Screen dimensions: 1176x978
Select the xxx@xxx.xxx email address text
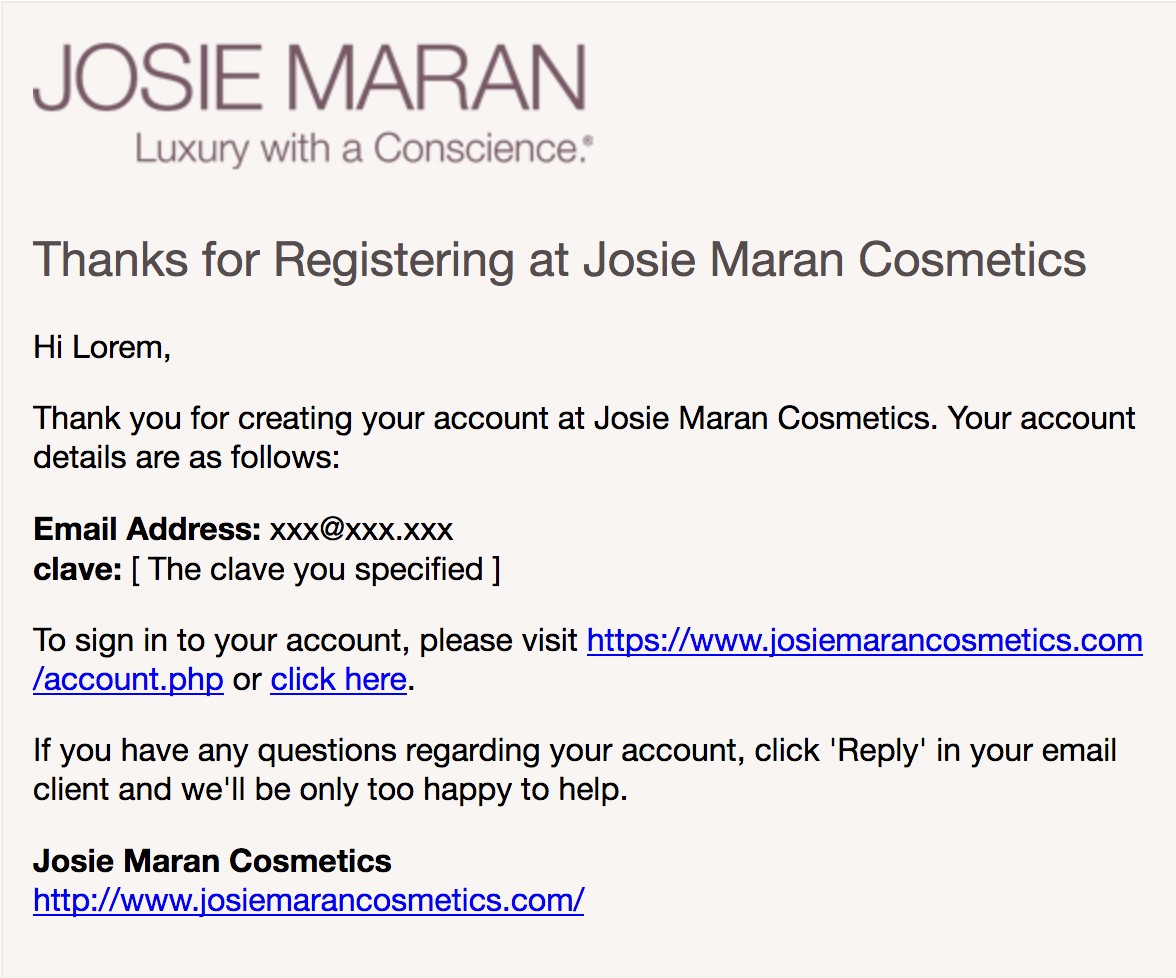coord(361,529)
